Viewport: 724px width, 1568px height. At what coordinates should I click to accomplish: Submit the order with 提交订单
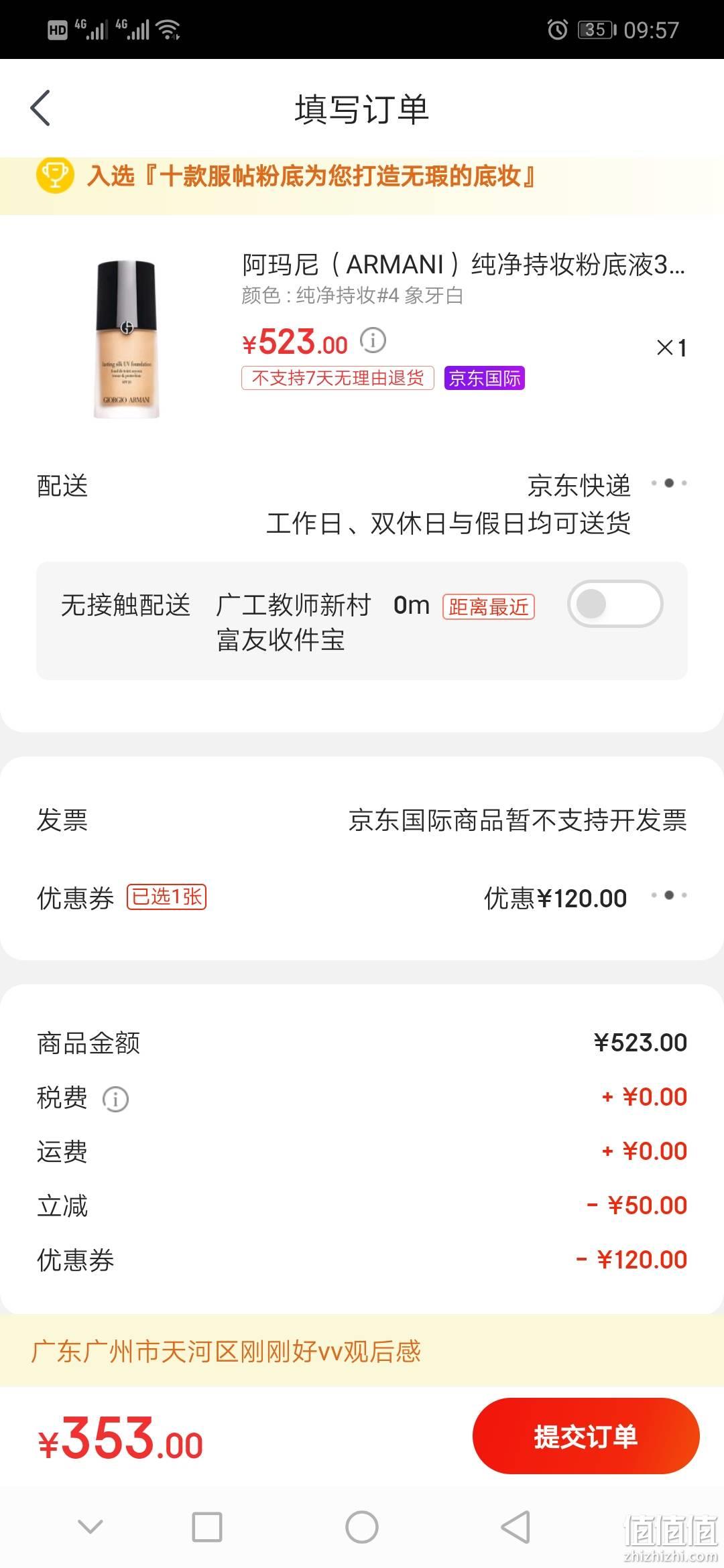[x=586, y=1435]
